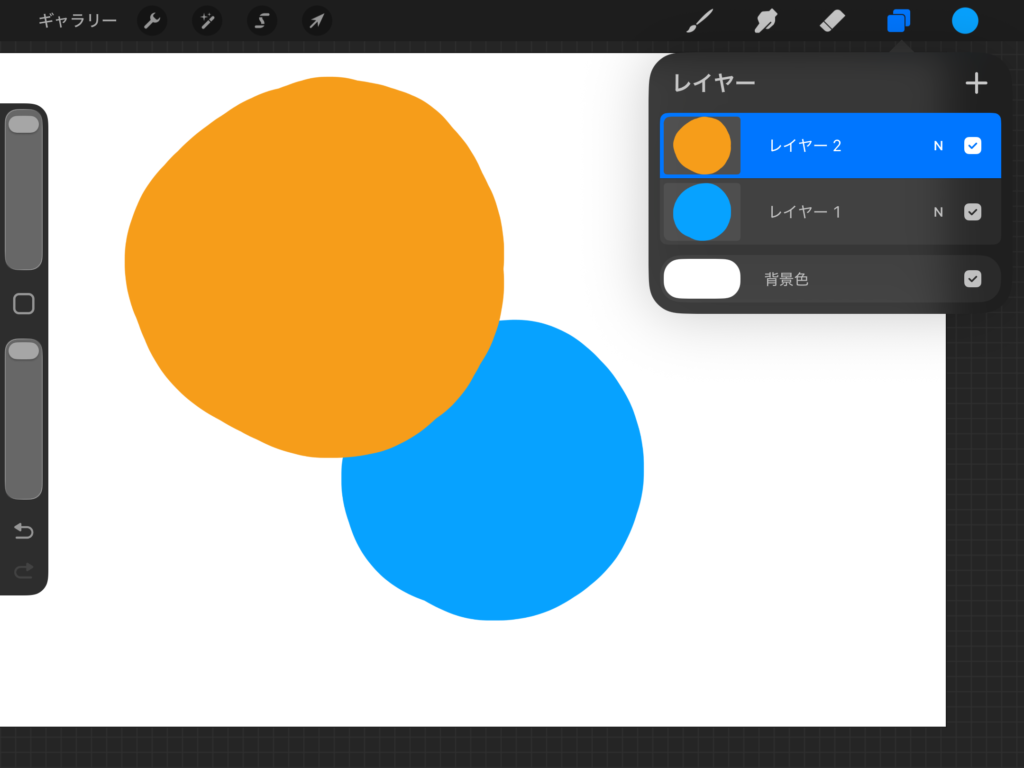Click the 背景色 white thumbnail

click(702, 279)
